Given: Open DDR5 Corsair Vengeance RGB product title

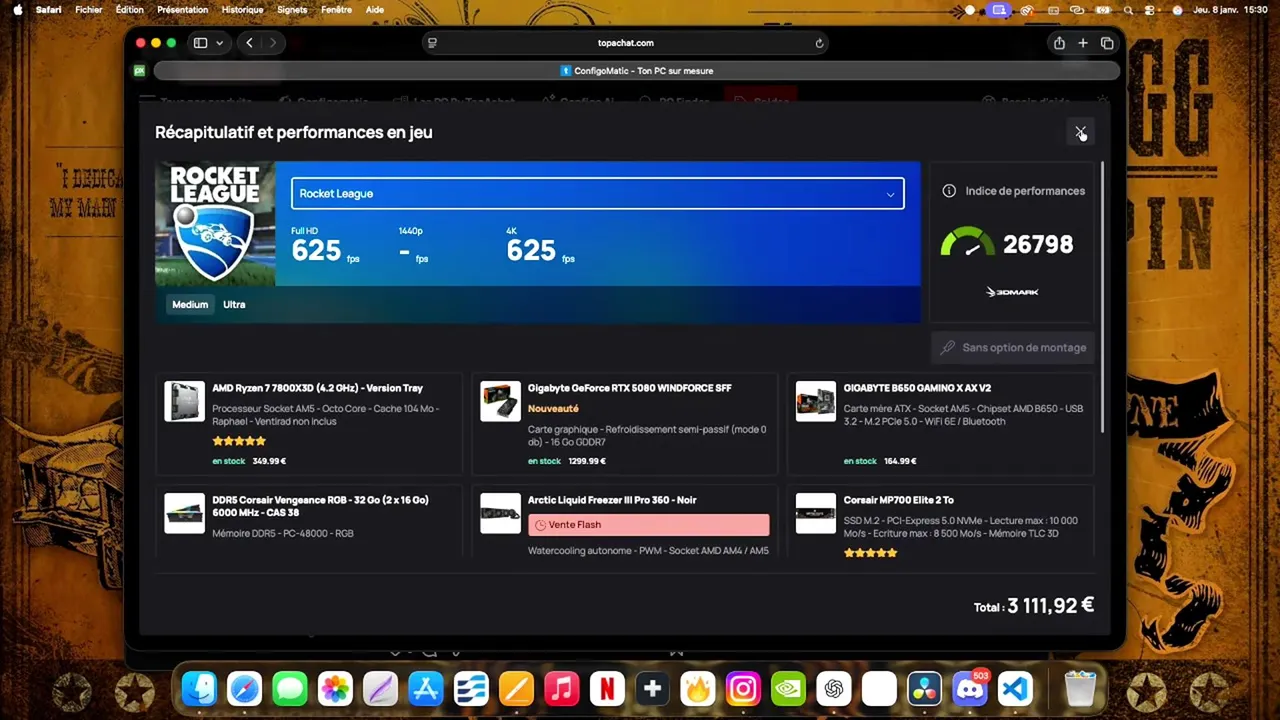Looking at the screenshot, I should click(320, 506).
